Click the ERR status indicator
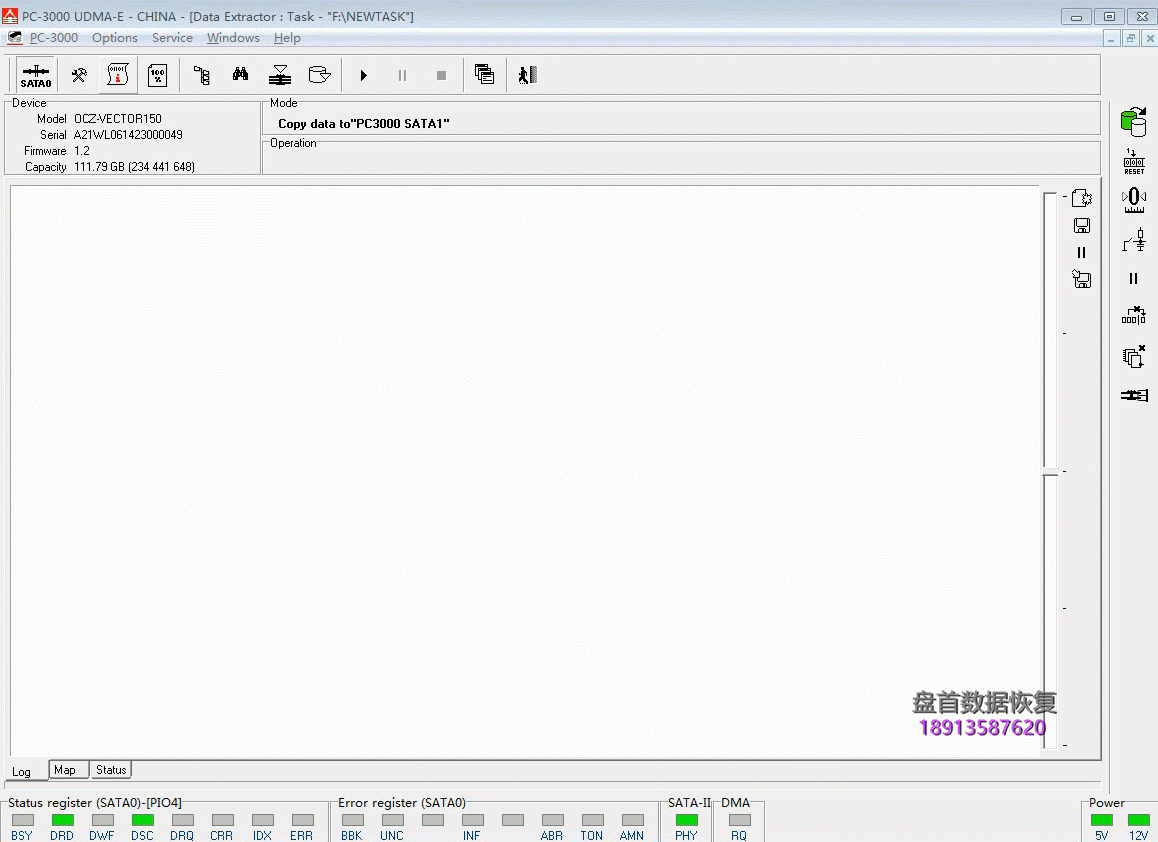The width and height of the screenshot is (1158, 842). [x=302, y=820]
